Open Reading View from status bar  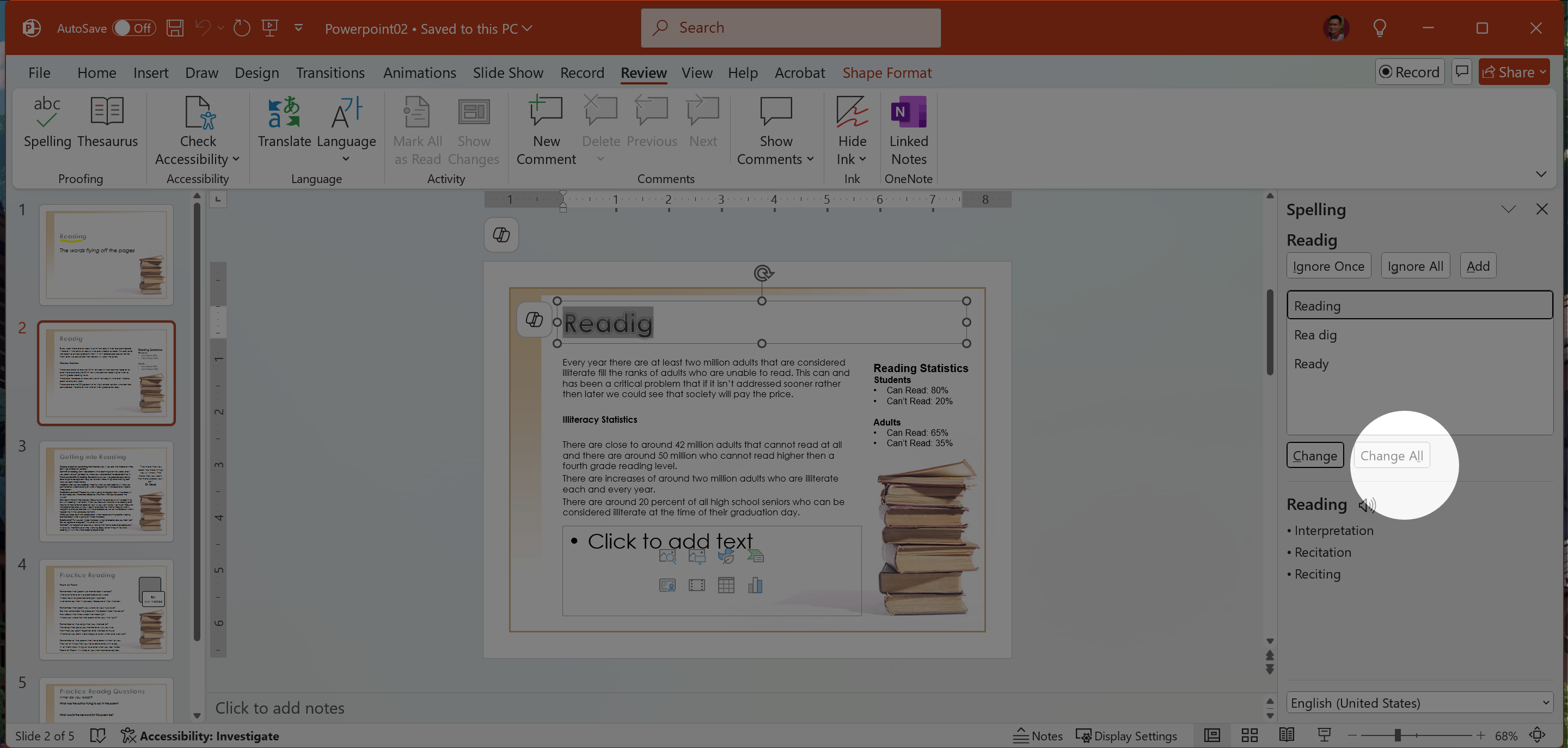pyautogui.click(x=1286, y=735)
